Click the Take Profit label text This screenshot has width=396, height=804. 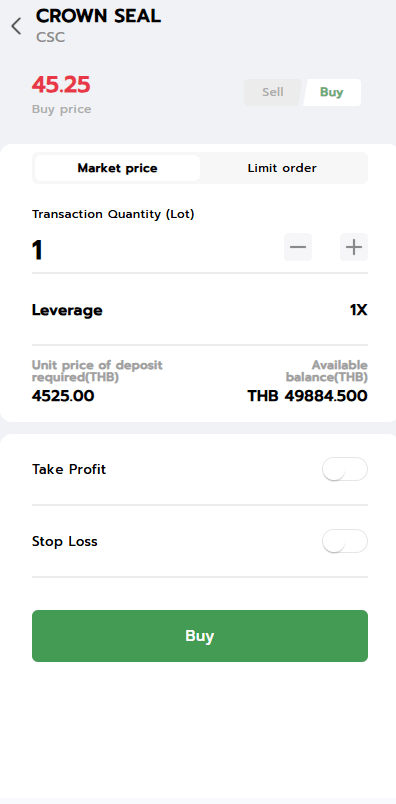point(69,469)
